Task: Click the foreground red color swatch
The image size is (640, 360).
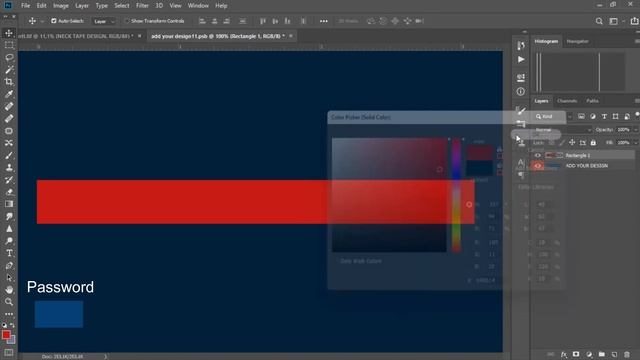Action: click(6, 335)
